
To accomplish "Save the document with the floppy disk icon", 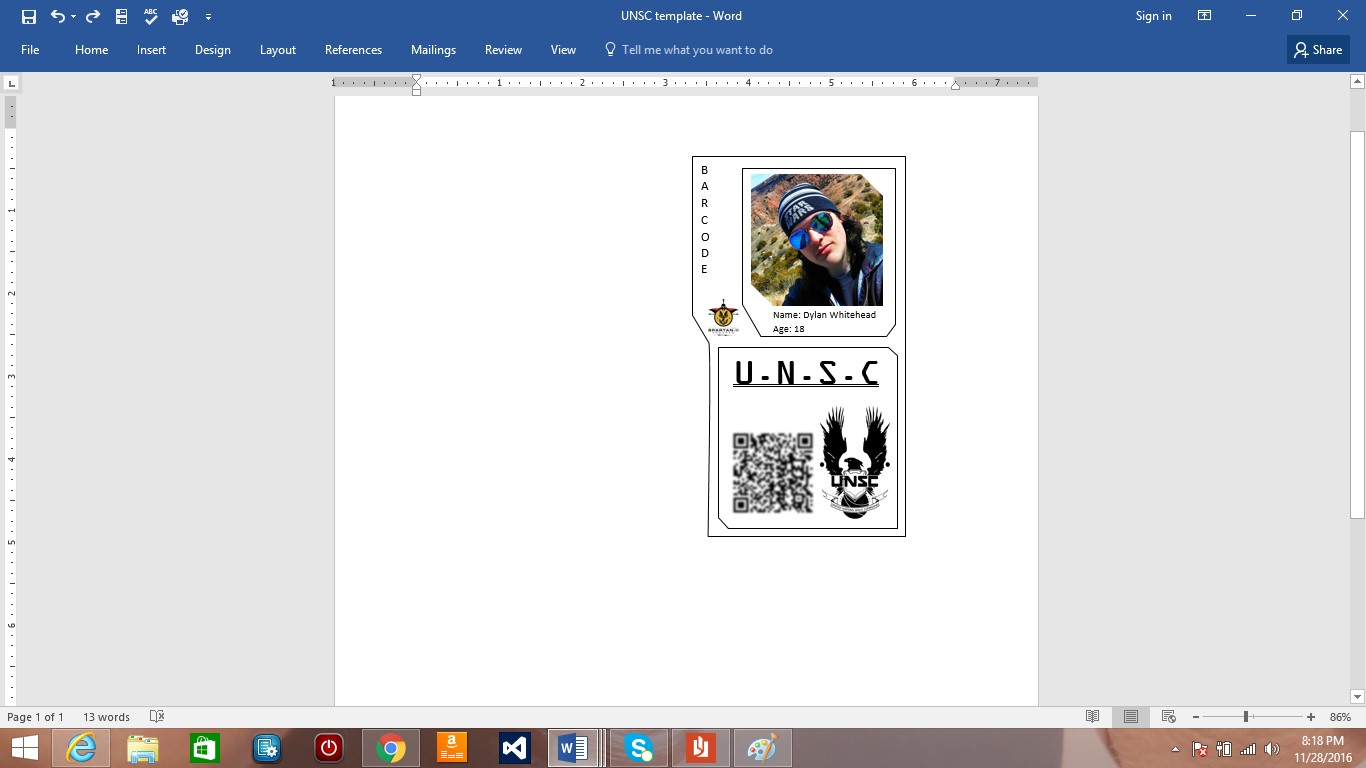I will [x=29, y=16].
